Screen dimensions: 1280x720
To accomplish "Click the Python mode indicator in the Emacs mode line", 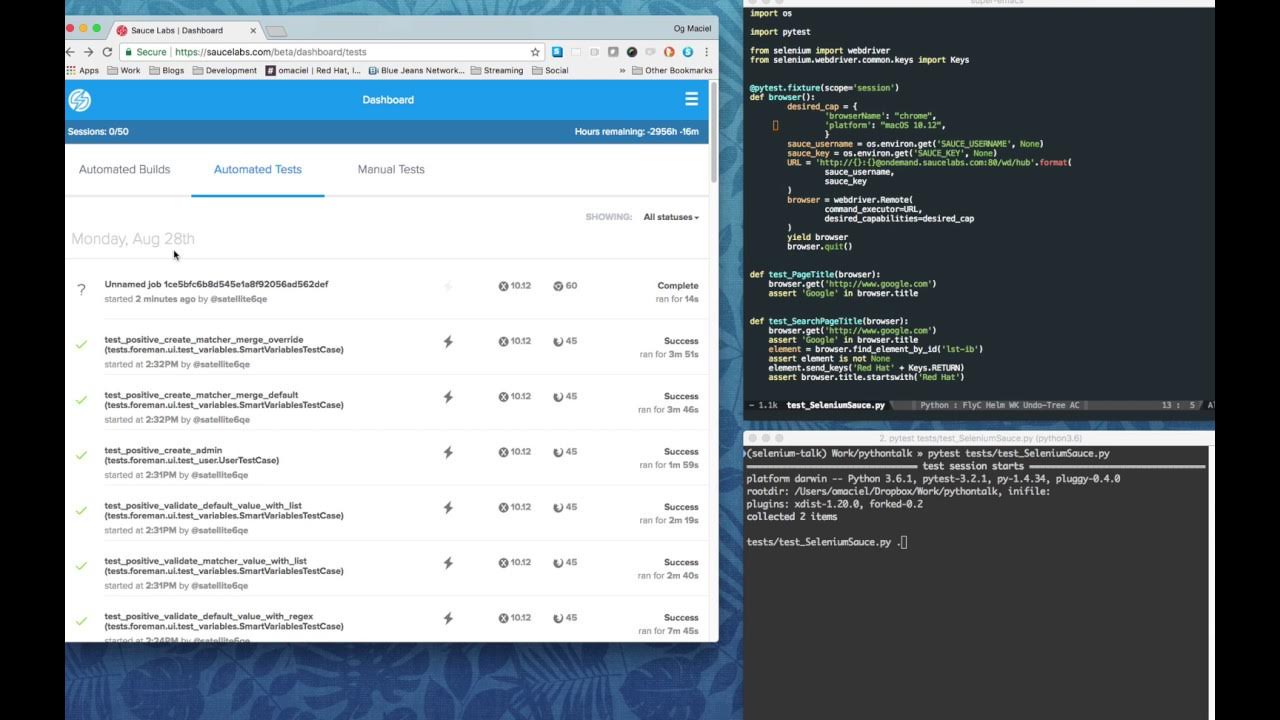I will pyautogui.click(x=934, y=406).
